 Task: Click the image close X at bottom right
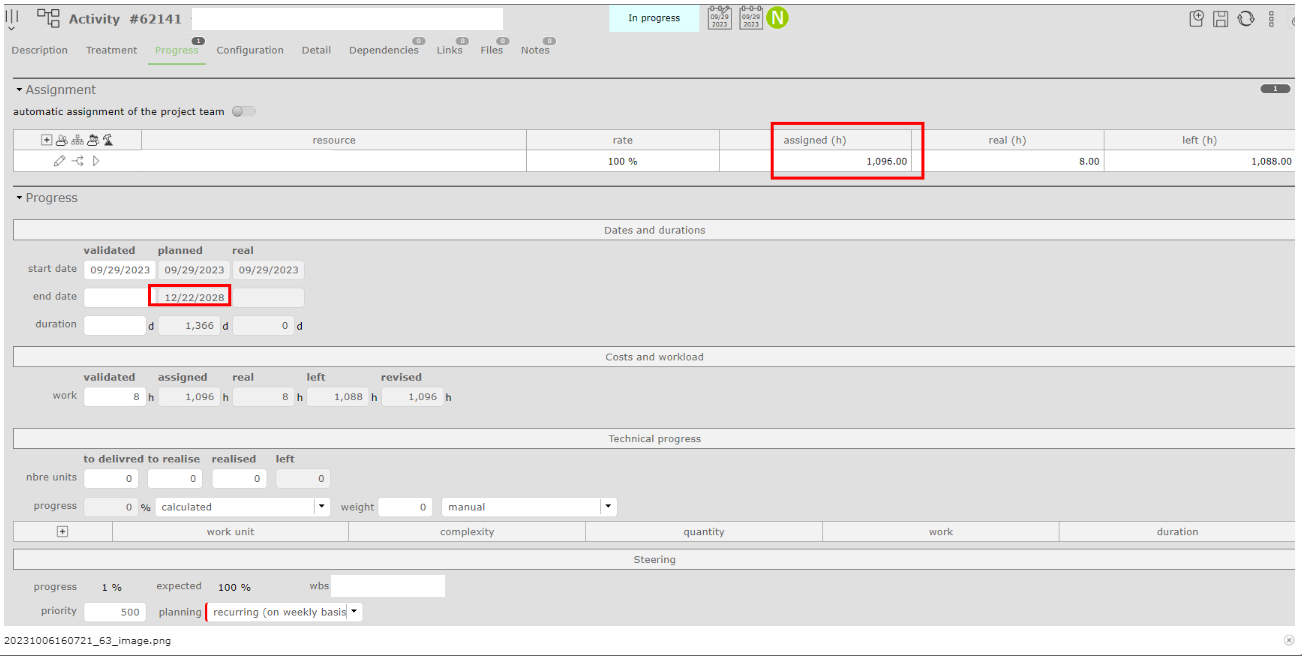(x=1288, y=640)
